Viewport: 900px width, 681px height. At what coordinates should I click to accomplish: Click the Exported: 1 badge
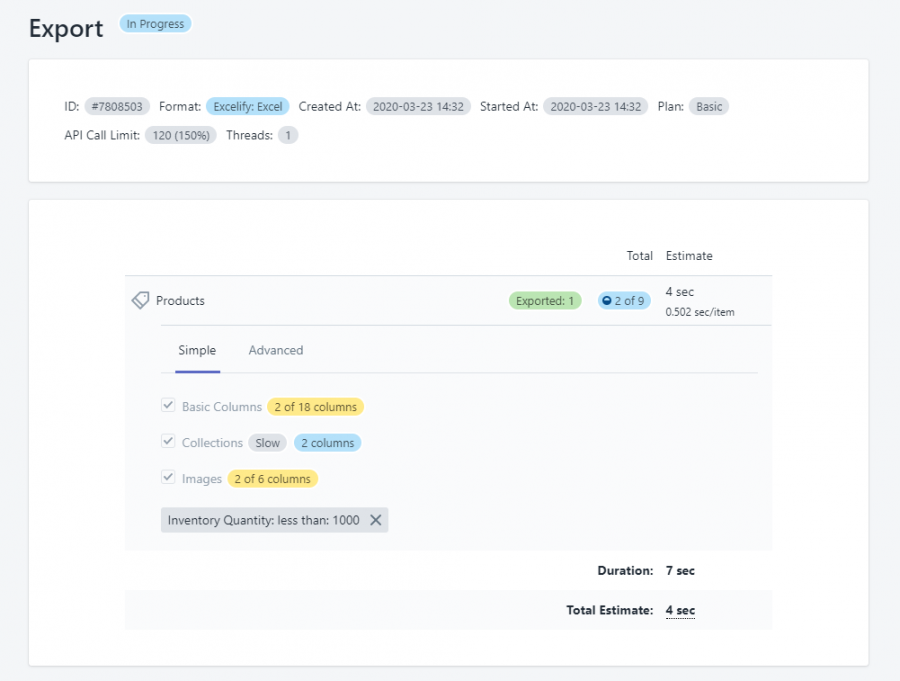pos(545,299)
